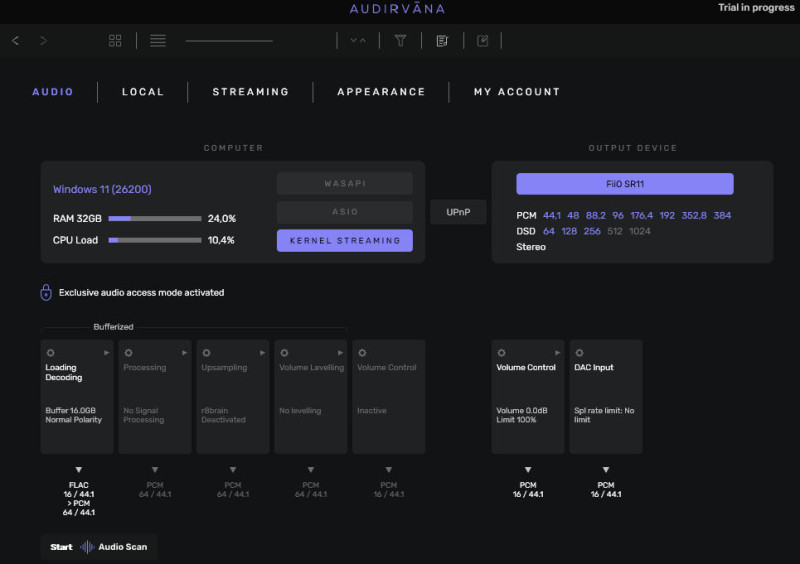Image resolution: width=800 pixels, height=564 pixels.
Task: Choose the FiiO SR11 output device
Action: 625,184
